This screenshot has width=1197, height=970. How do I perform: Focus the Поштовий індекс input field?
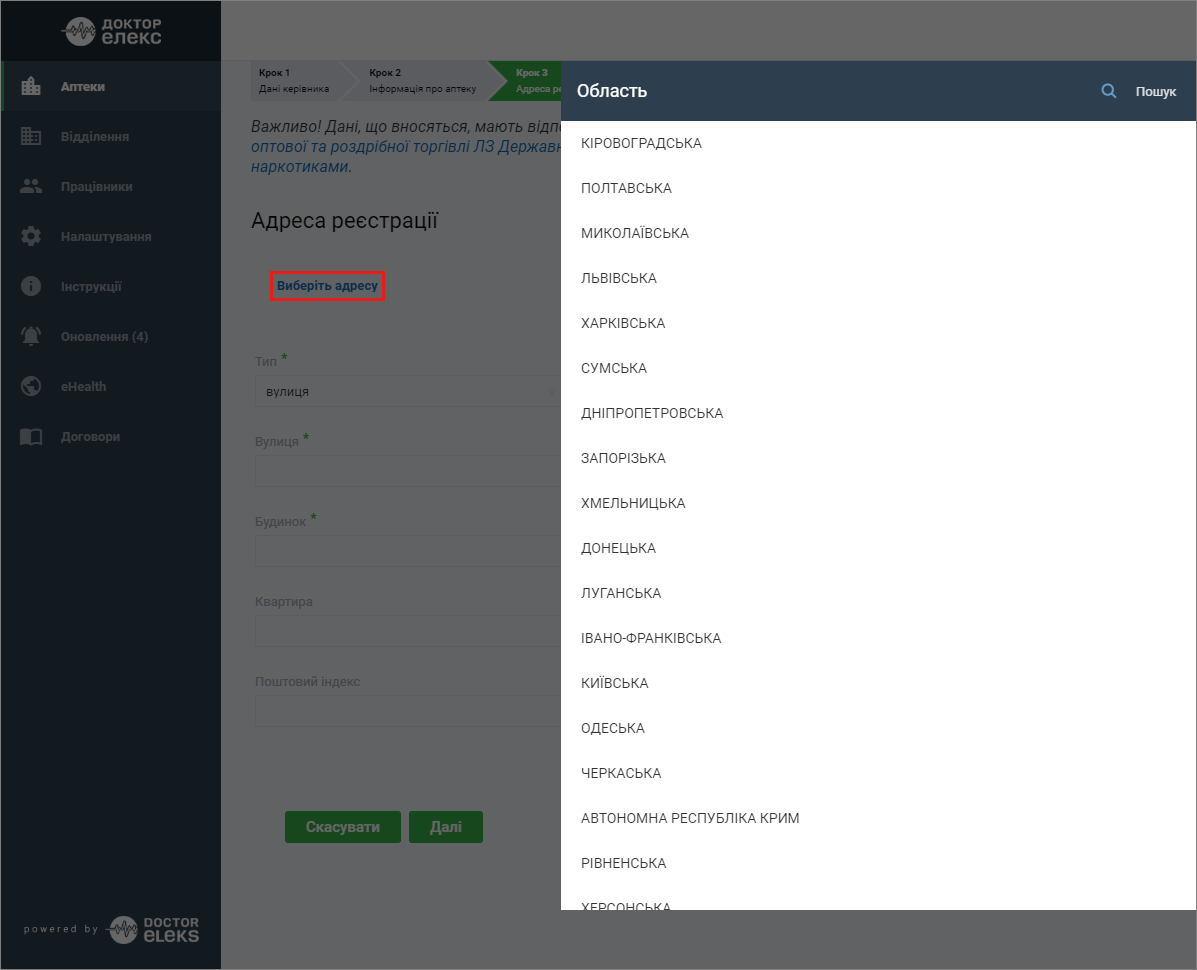pos(408,711)
